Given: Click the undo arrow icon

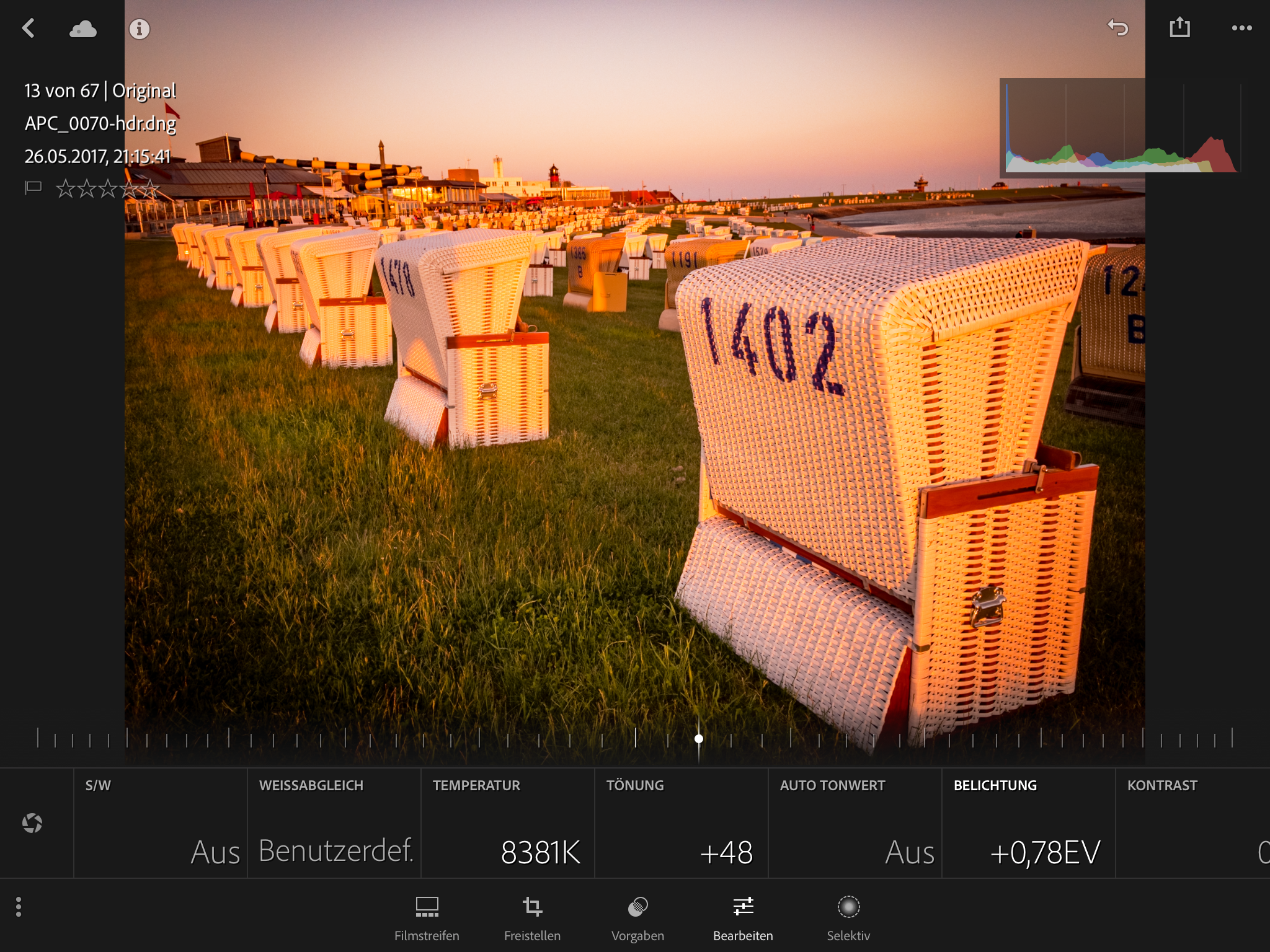Looking at the screenshot, I should [x=1117, y=28].
